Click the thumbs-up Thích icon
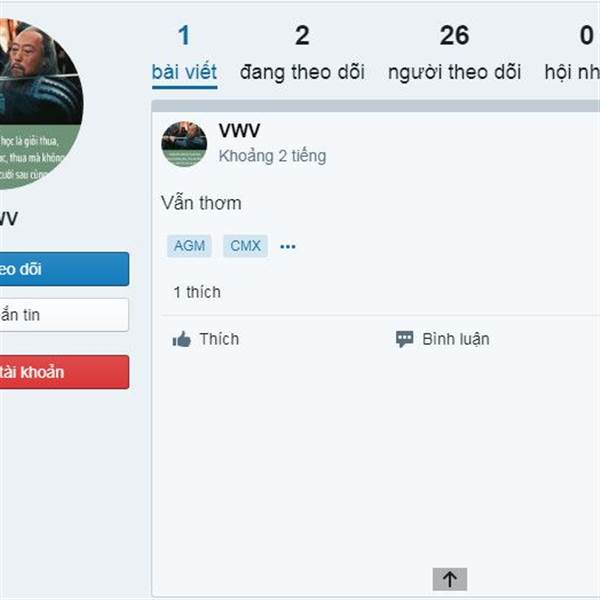Screen dimensions: 600x600 click(x=181, y=339)
